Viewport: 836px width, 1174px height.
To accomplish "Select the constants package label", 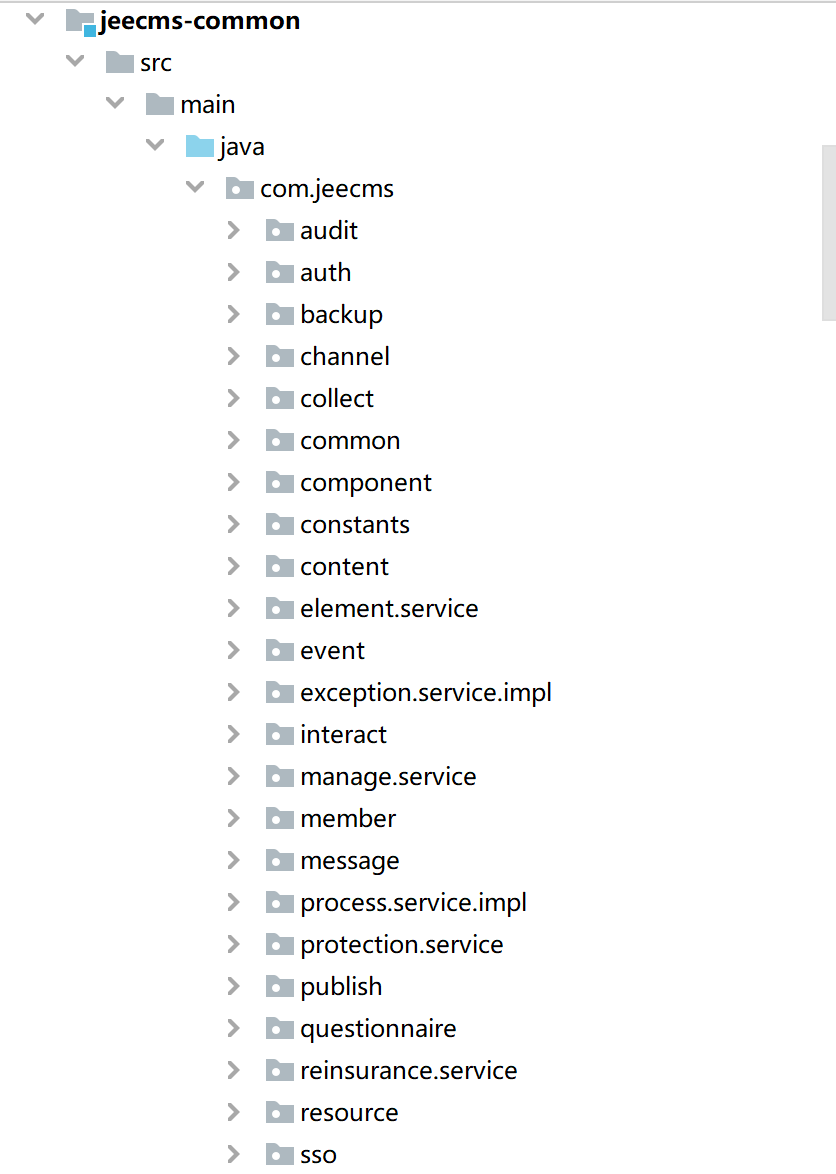I will pyautogui.click(x=354, y=525).
